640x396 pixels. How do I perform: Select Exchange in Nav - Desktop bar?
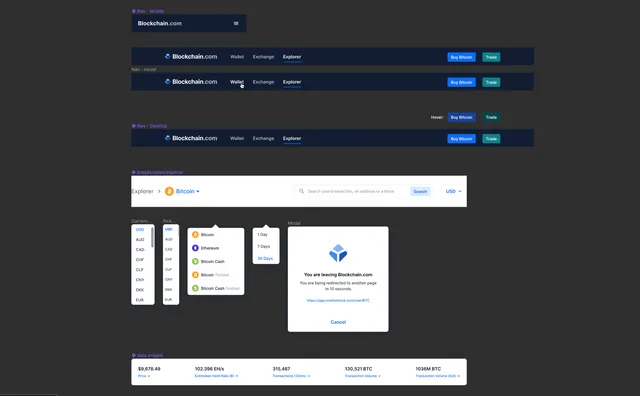tap(263, 138)
